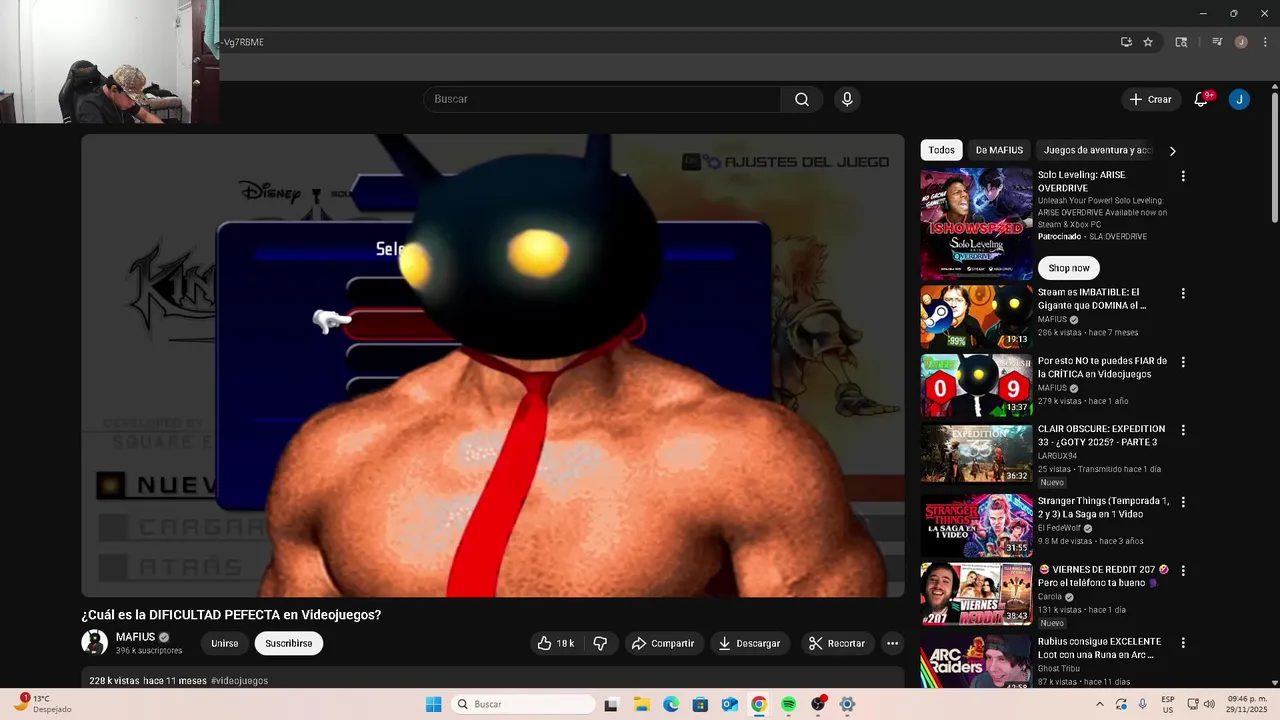This screenshot has height=720, width=1280.
Task: Open the blue J account avatar on YouTube
Action: tap(1239, 99)
